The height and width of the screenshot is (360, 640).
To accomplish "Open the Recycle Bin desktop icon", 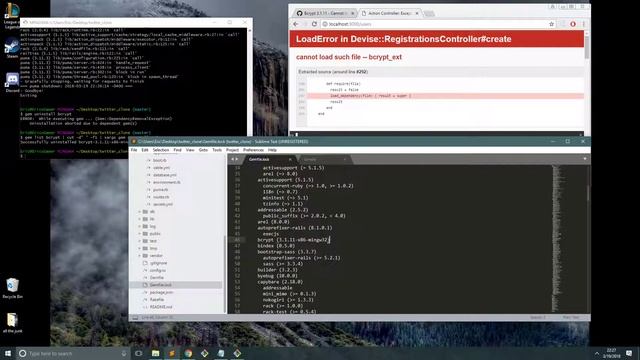I will (x=12, y=288).
